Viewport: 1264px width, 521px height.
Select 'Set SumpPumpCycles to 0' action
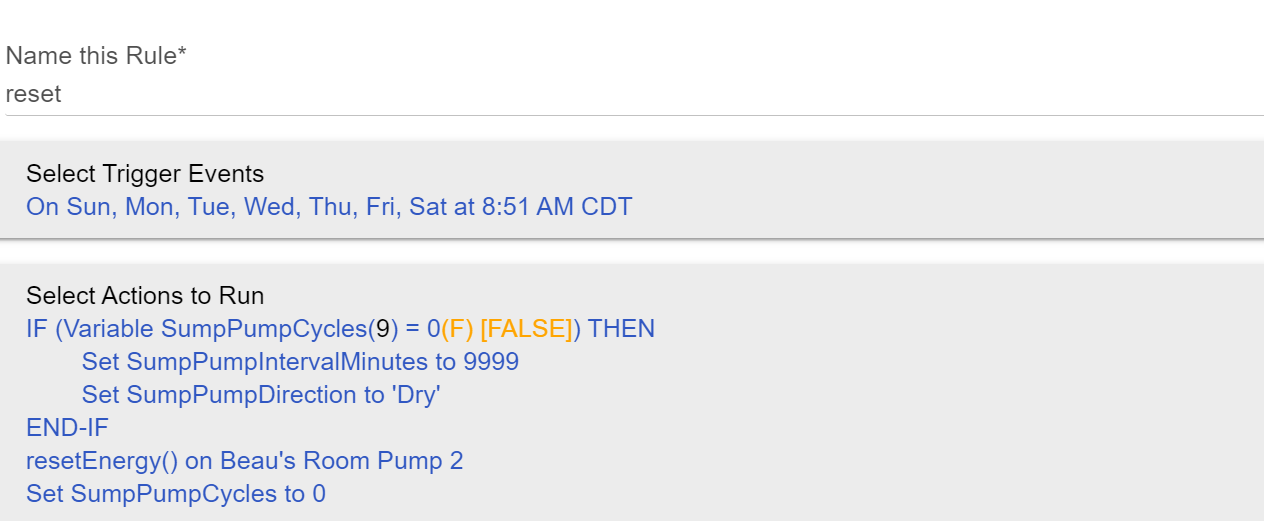coord(176,494)
